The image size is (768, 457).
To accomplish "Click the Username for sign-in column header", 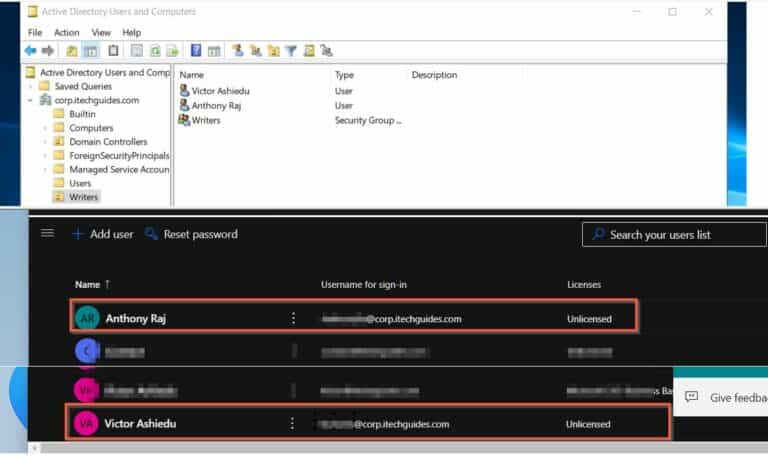I will click(x=364, y=285).
